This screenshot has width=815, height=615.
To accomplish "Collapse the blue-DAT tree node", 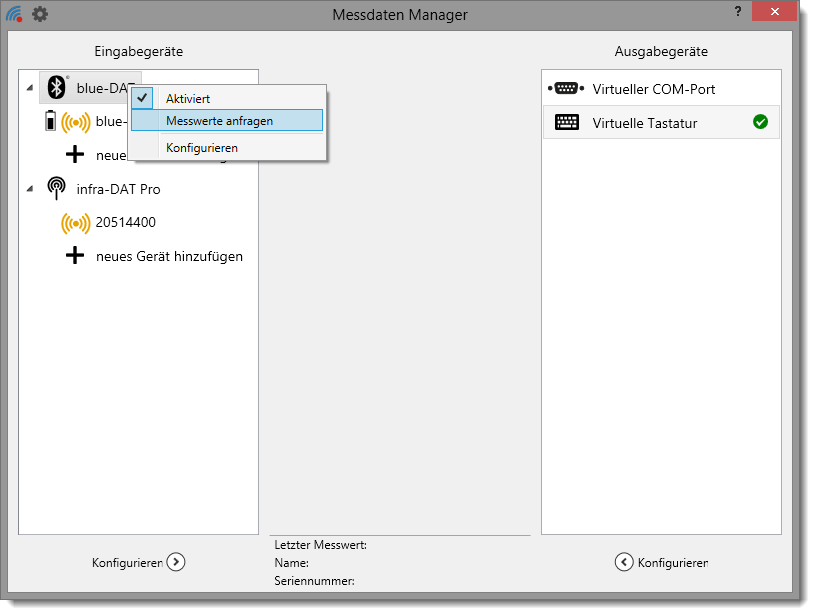I will pos(29,88).
